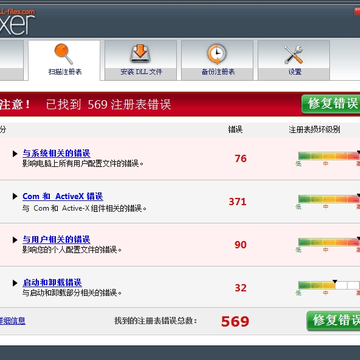Image resolution: width=360 pixels, height=360 pixels.
Task: Click the settings wrench and screwdriver icon
Action: pos(294,54)
